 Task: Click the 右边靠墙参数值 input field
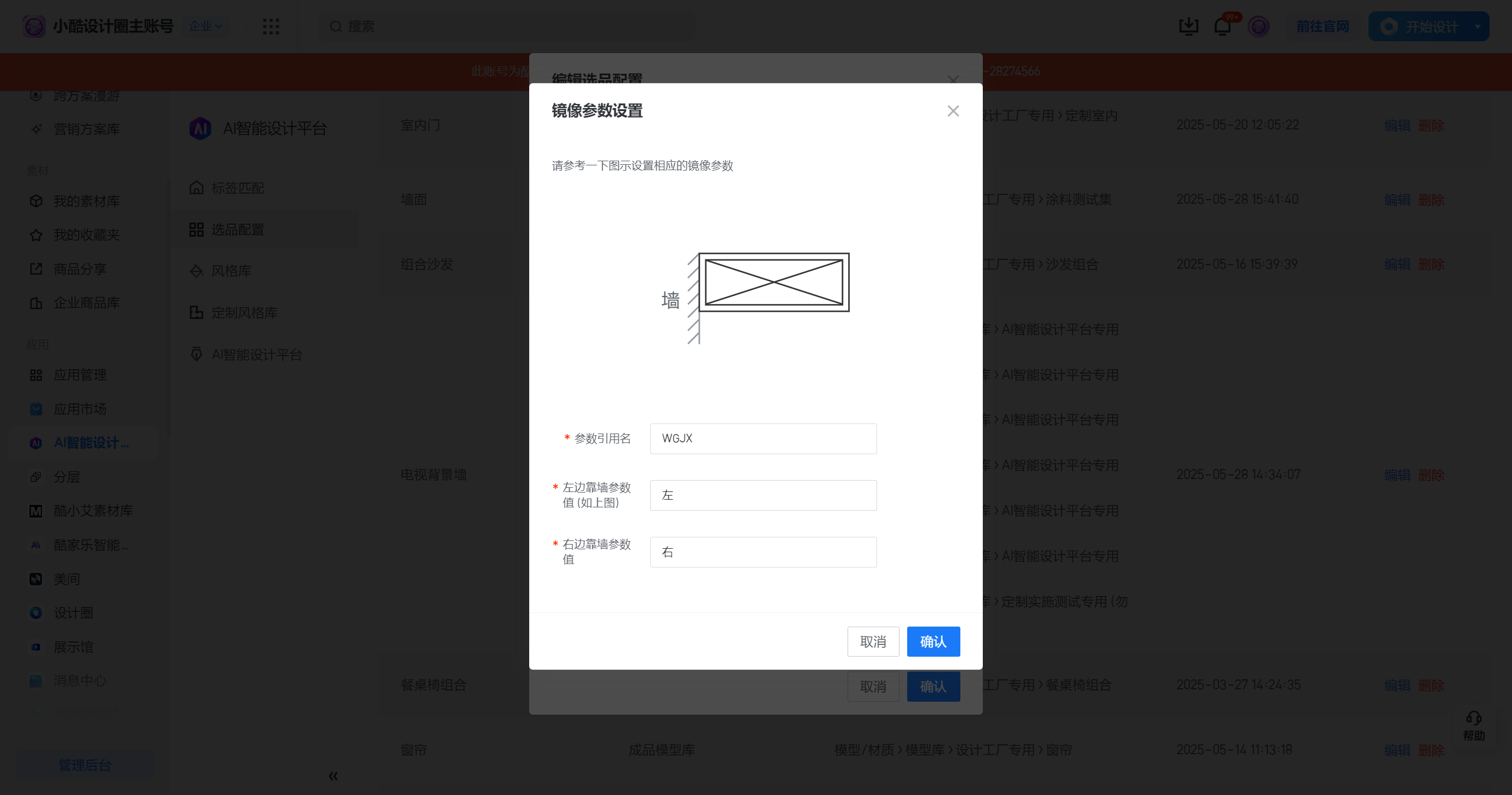pyautogui.click(x=763, y=552)
